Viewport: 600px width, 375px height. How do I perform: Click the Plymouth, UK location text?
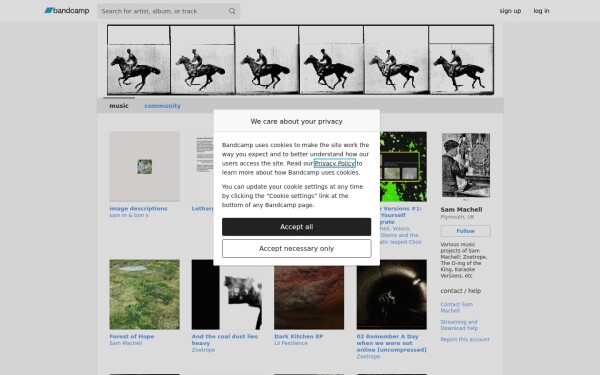tap(457, 217)
